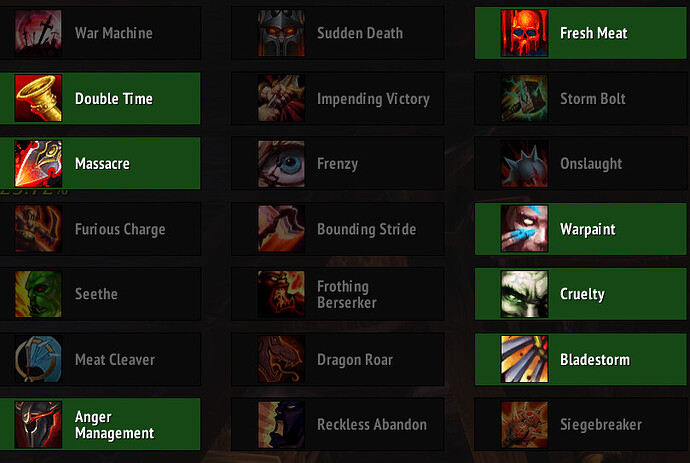Deselect the Warpaint talent
This screenshot has height=463, width=690.
click(x=582, y=229)
